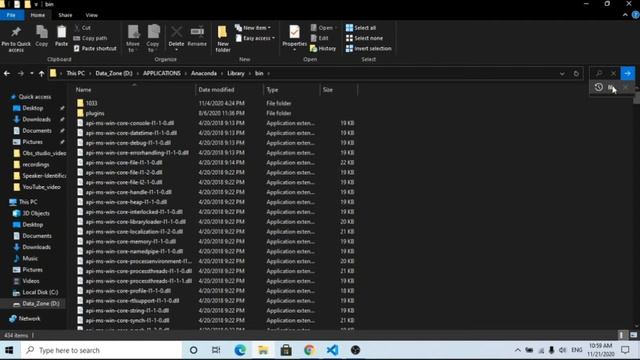Expand the New item dropdown

point(253,28)
